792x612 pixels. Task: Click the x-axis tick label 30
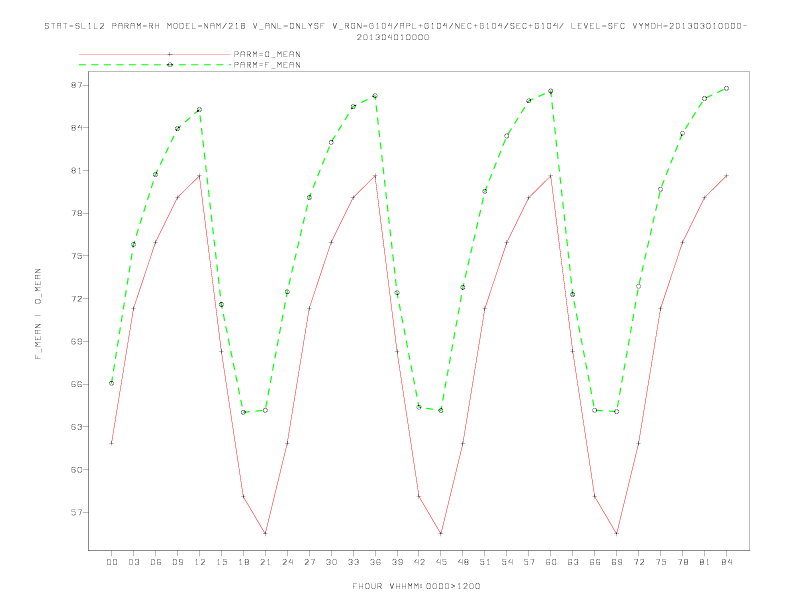(x=331, y=562)
